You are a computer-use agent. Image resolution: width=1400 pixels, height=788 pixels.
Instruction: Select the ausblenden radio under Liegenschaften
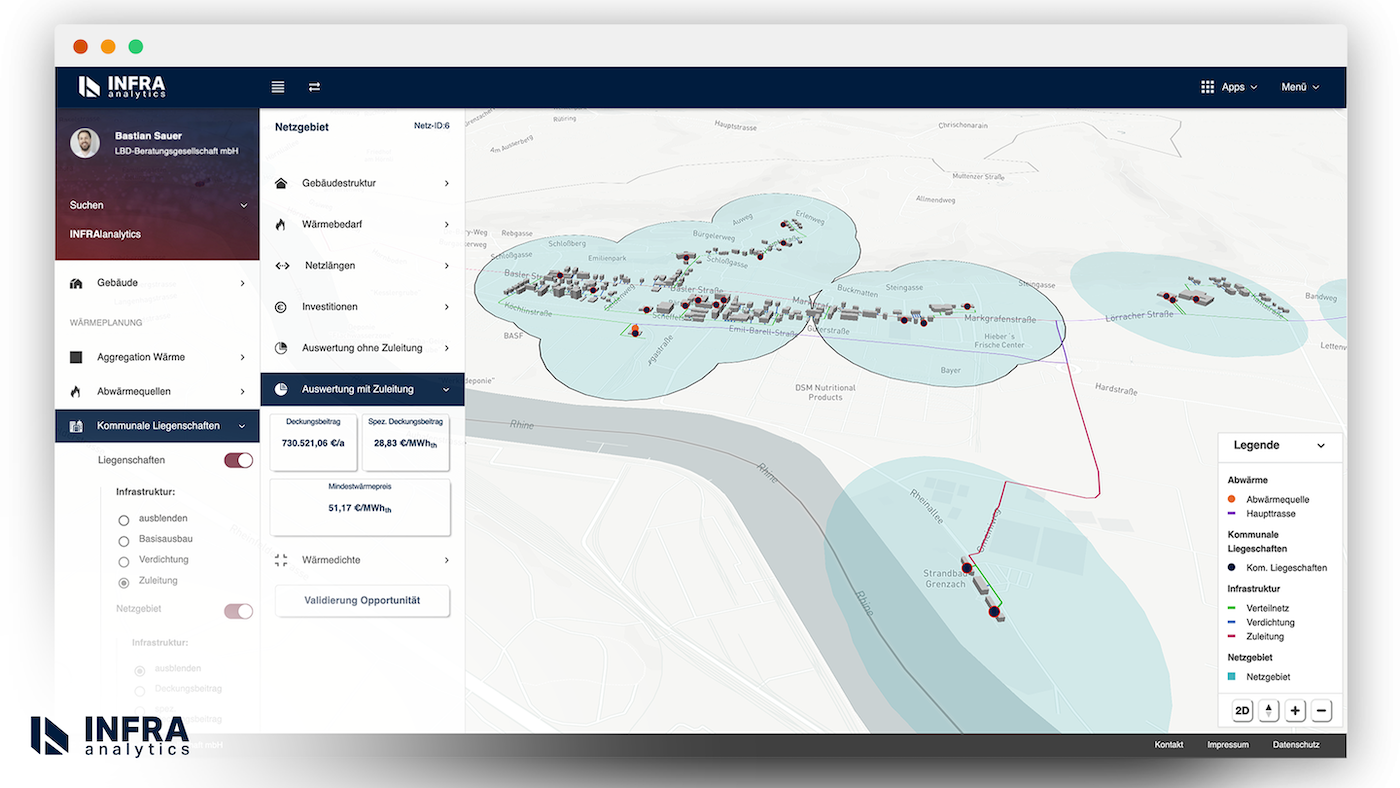click(x=124, y=520)
